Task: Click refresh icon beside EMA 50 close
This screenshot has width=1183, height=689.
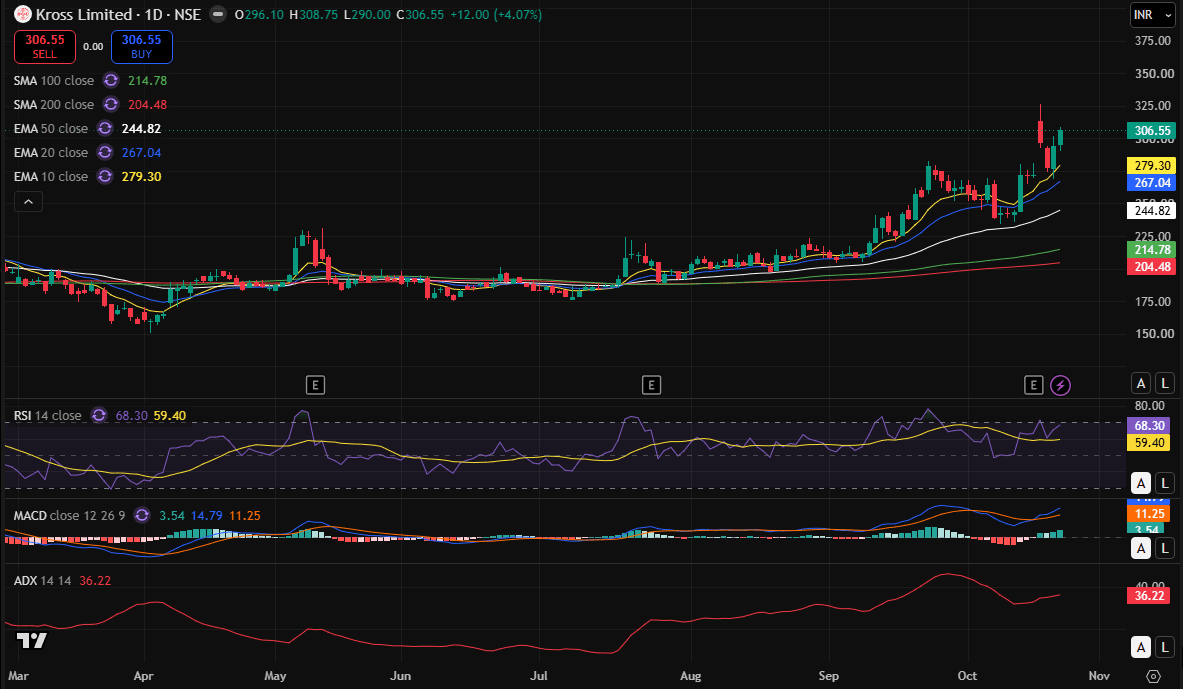Action: point(105,128)
